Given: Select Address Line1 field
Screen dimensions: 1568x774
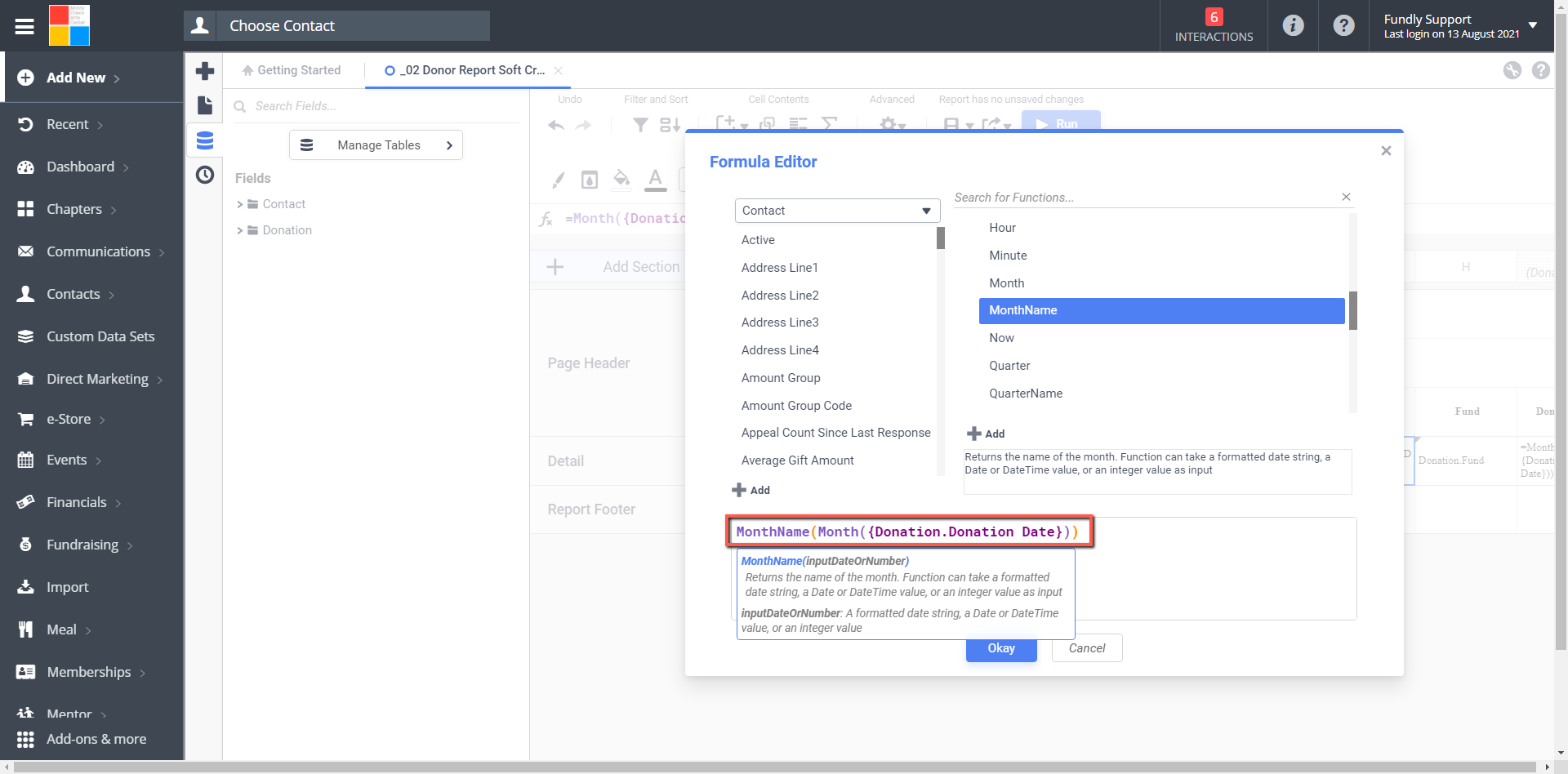Looking at the screenshot, I should [x=780, y=268].
